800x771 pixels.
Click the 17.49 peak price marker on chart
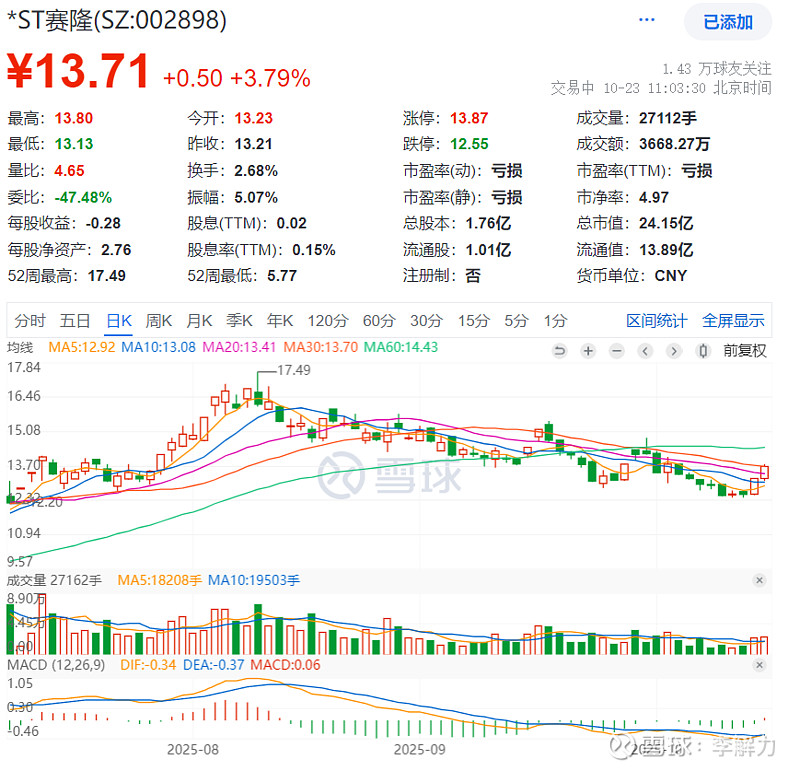point(294,370)
